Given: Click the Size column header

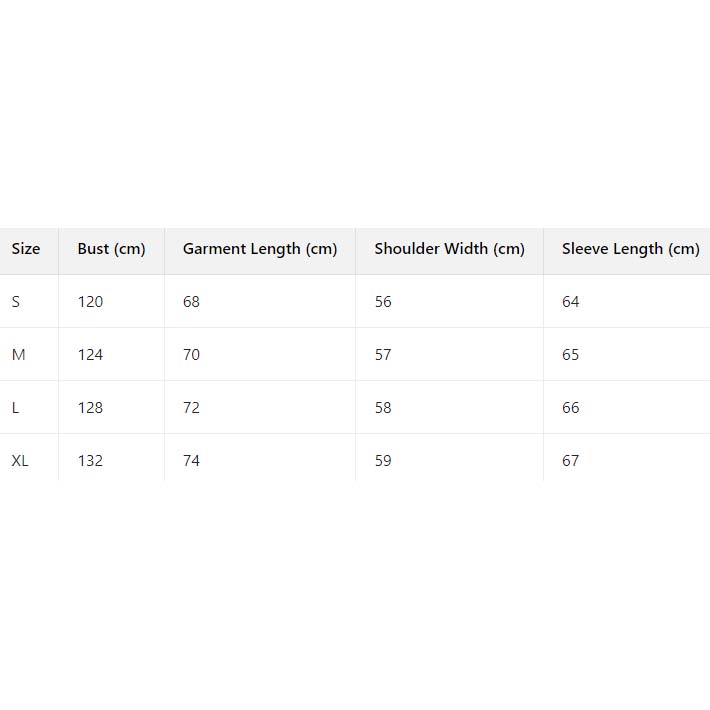Looking at the screenshot, I should (26, 249).
